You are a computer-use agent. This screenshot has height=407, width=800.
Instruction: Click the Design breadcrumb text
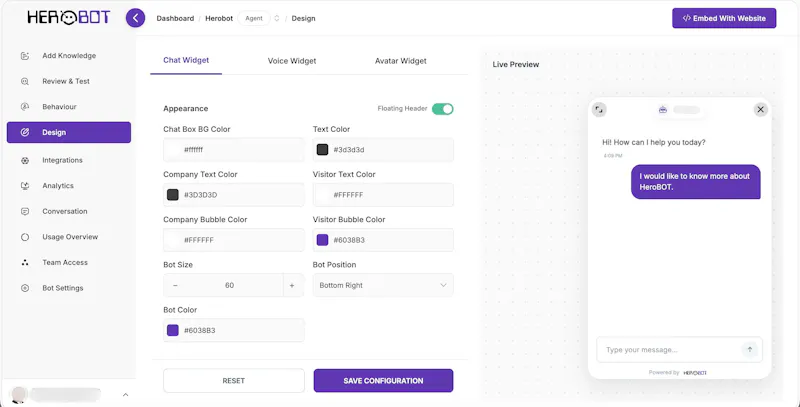(304, 18)
